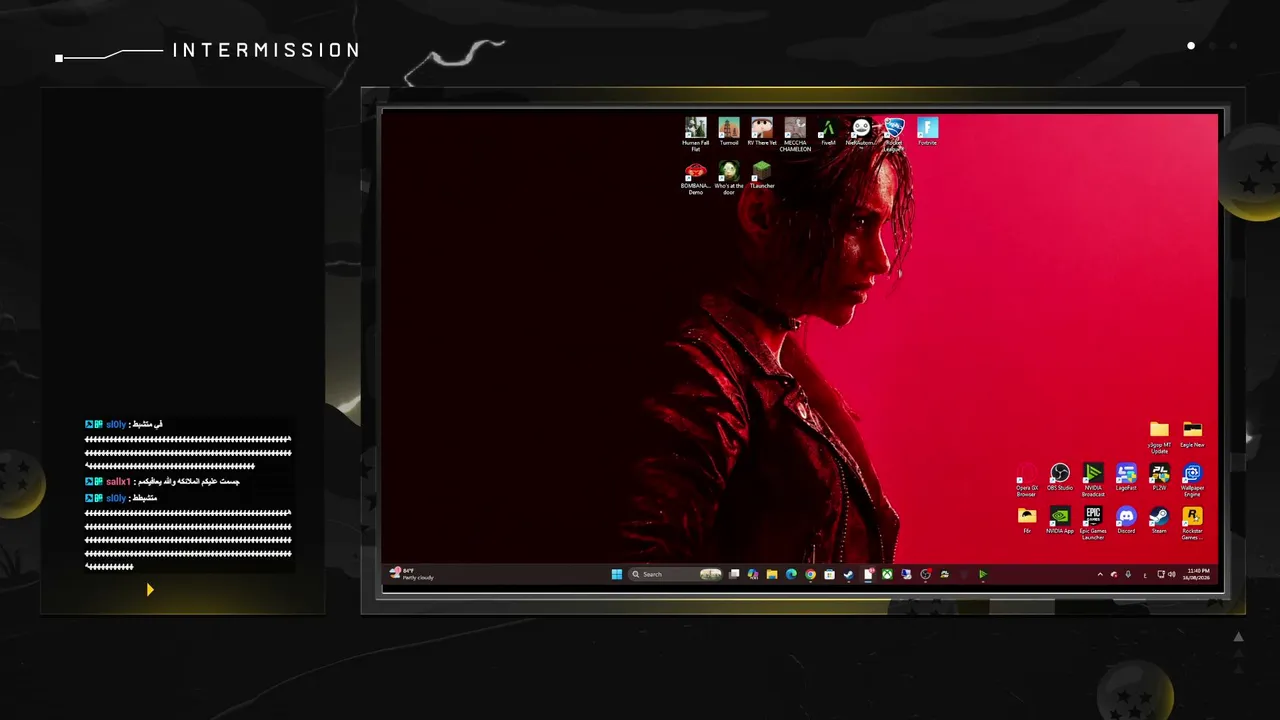The image size is (1280, 720).
Task: Launch Epic Games Launcher from the desktop
Action: tap(1093, 523)
